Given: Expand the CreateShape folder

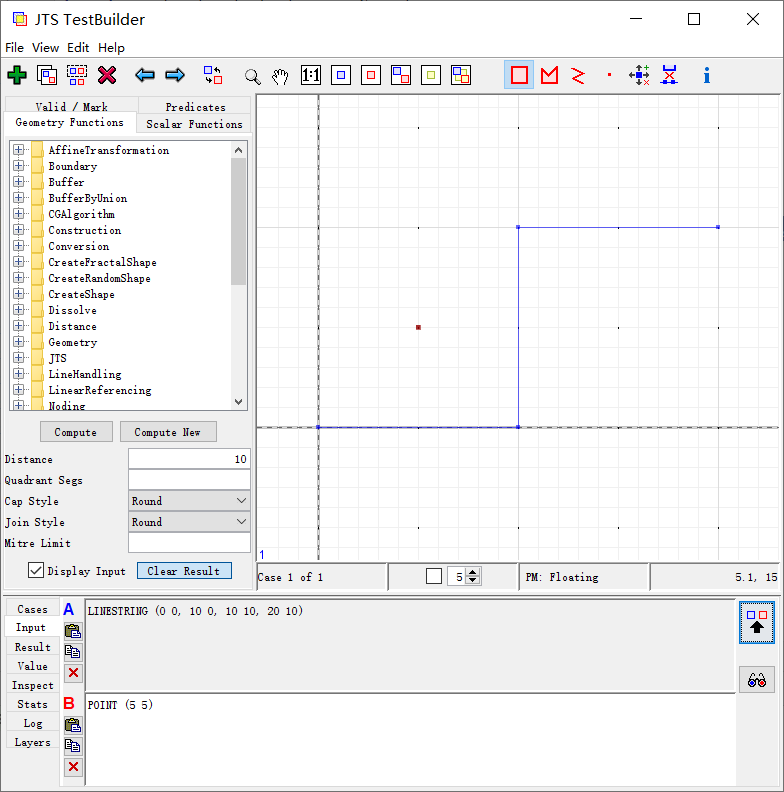Looking at the screenshot, I should tap(19, 294).
